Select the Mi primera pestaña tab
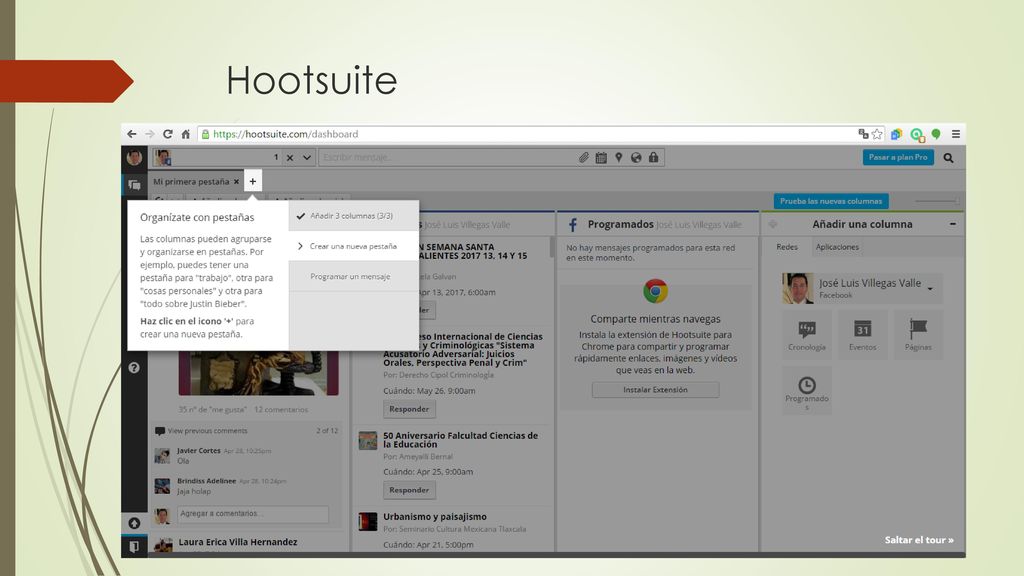 click(191, 182)
